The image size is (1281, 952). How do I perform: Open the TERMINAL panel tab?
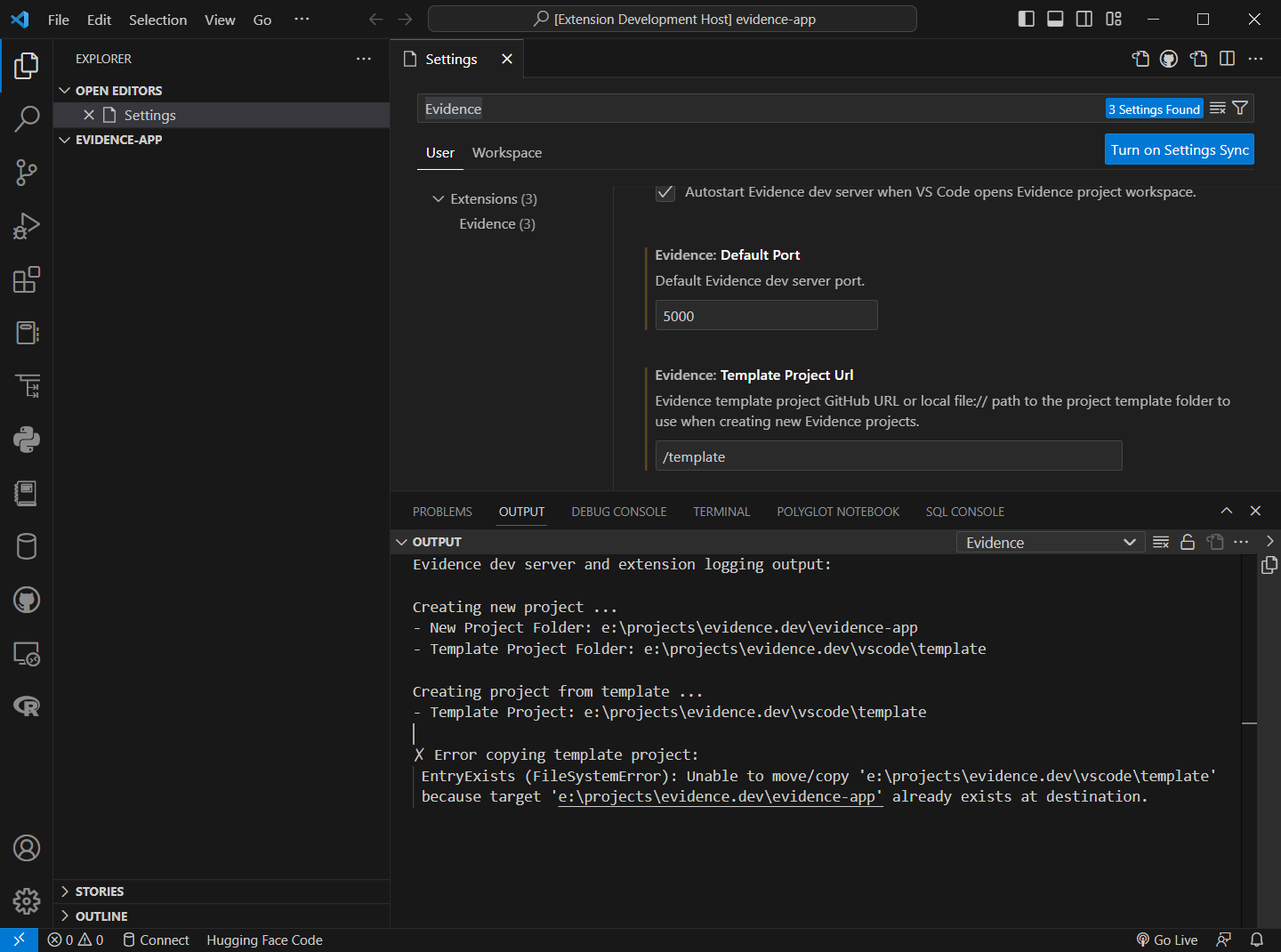(721, 512)
